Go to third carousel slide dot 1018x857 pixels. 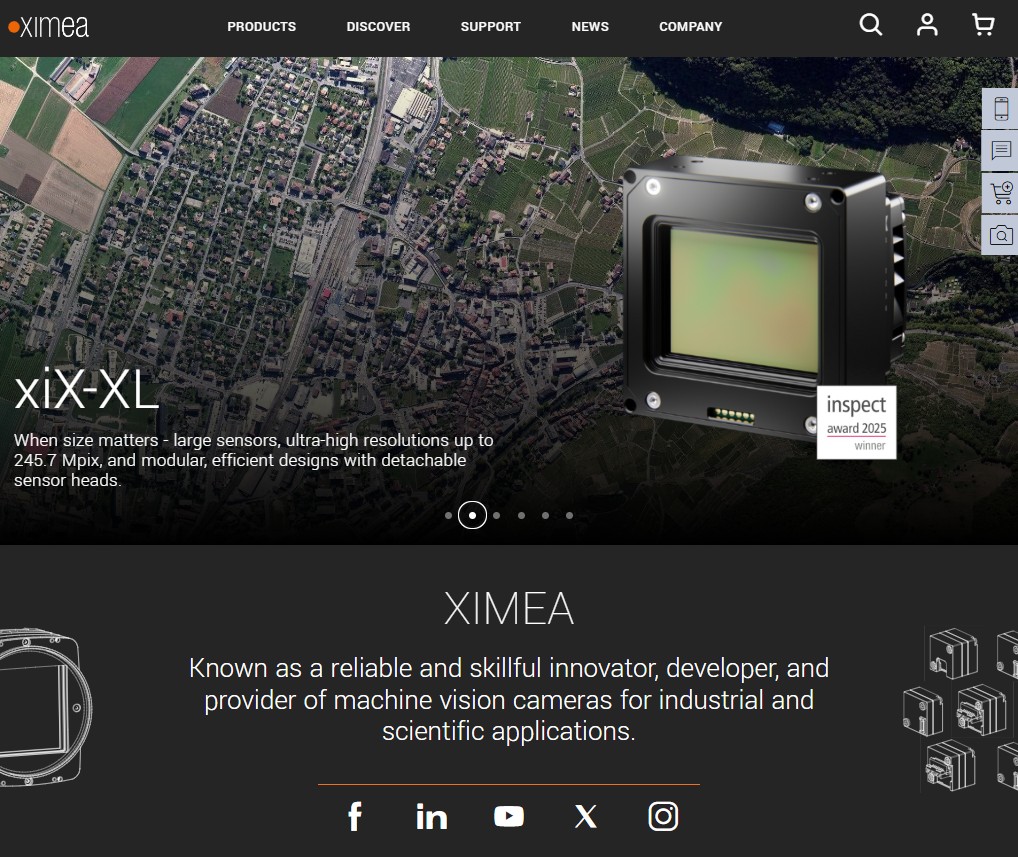point(497,515)
